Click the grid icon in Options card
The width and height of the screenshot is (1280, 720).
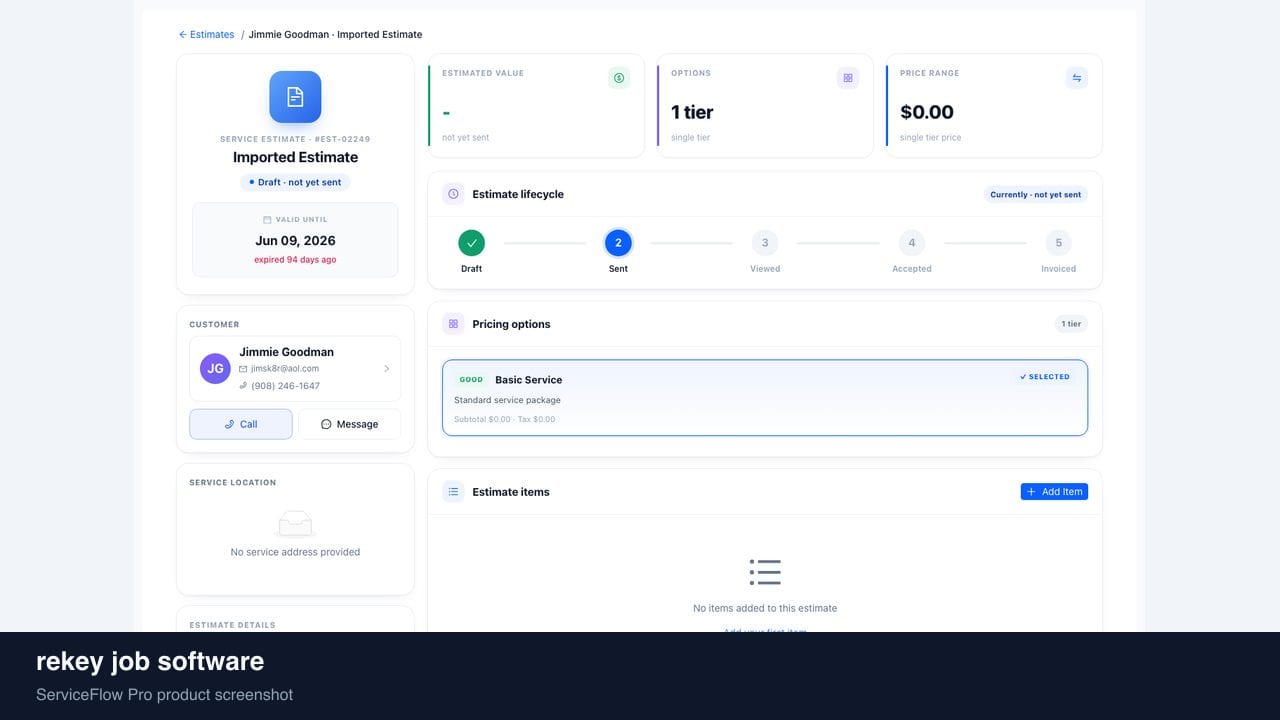[x=848, y=78]
